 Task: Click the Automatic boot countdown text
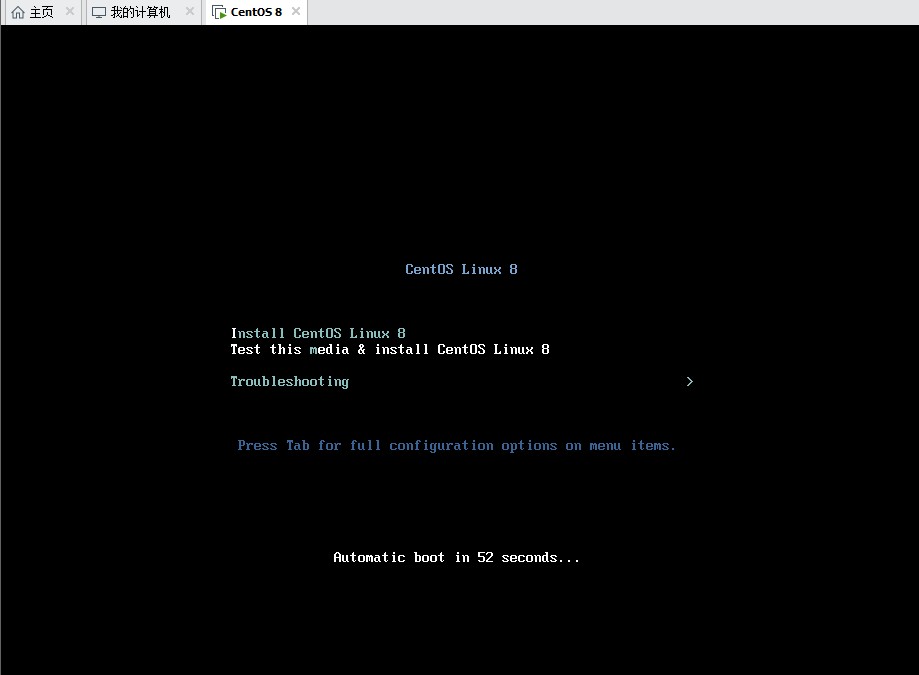[457, 557]
